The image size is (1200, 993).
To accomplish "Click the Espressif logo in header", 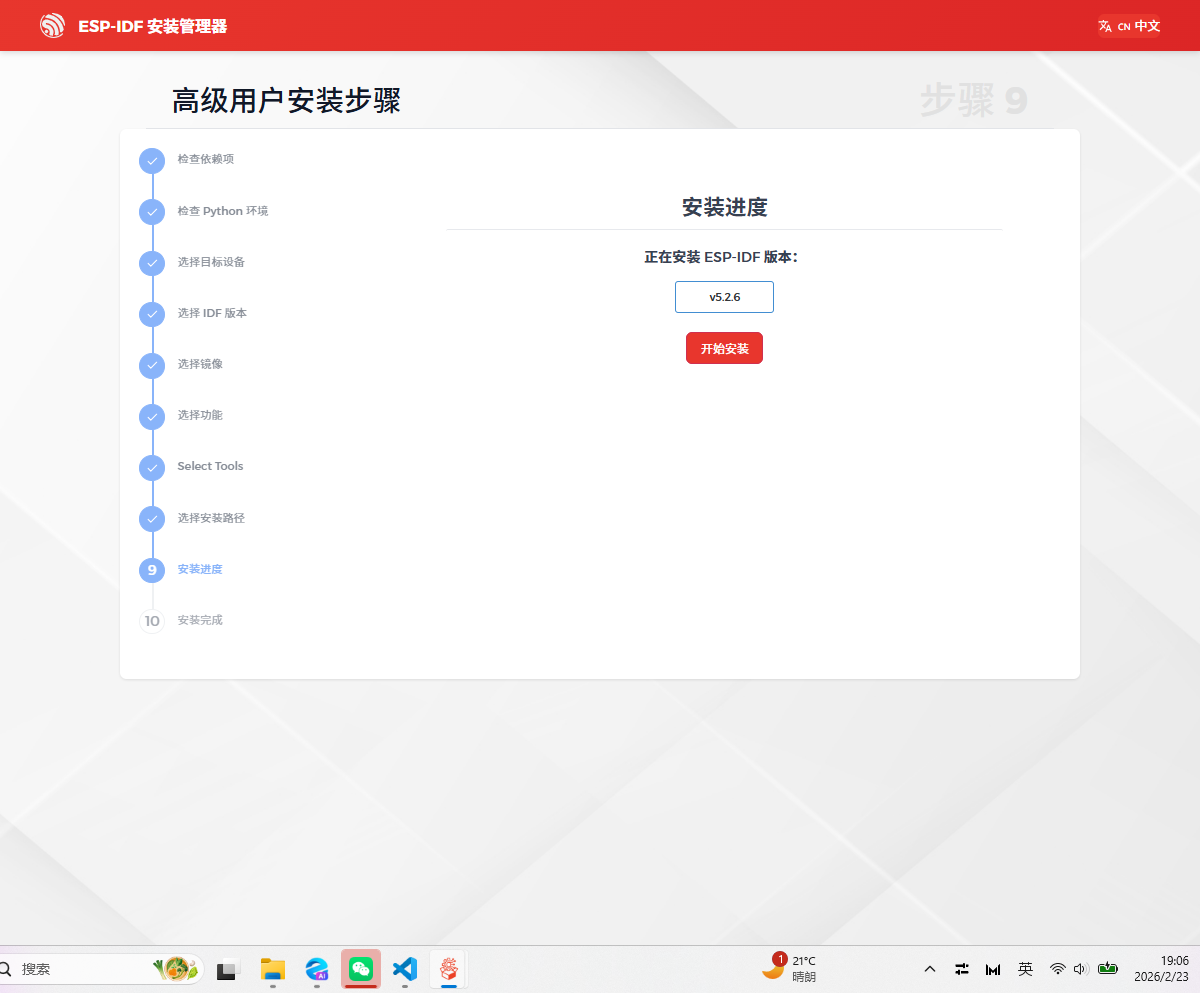I will point(52,26).
